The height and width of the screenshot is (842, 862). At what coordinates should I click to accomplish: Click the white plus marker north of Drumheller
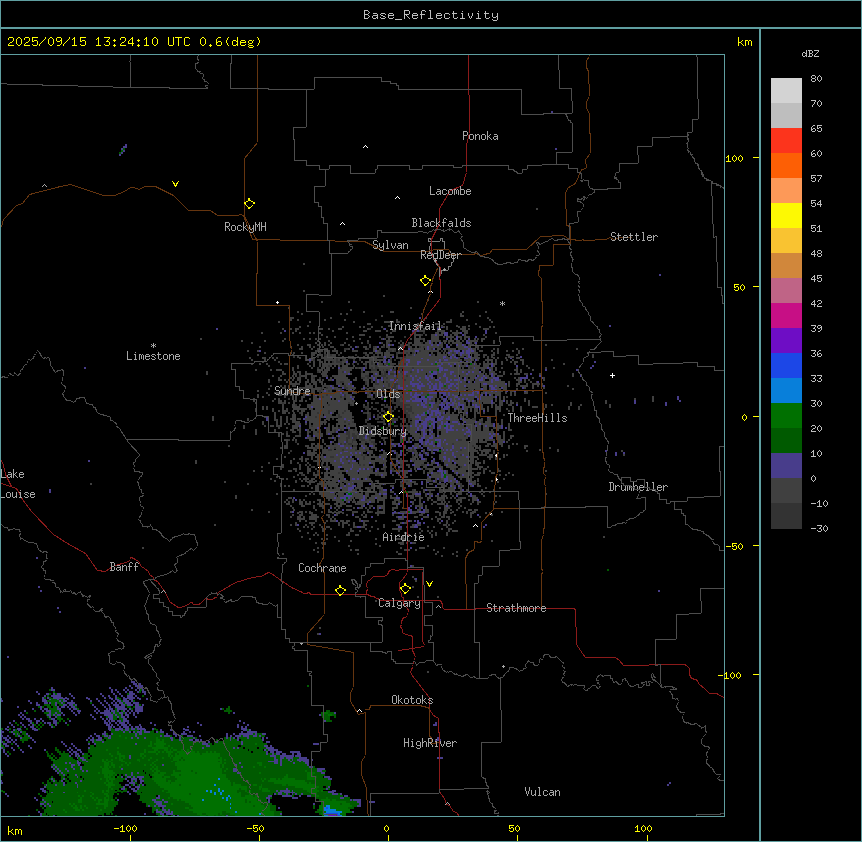(612, 375)
